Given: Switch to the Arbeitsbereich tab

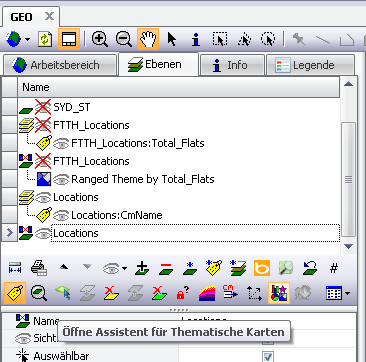Looking at the screenshot, I should tap(60, 65).
